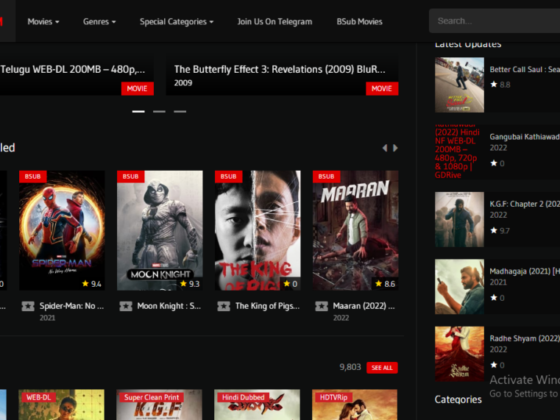Open Gangubai Kathiawadi title in sidebar
The height and width of the screenshot is (420, 560).
tap(525, 137)
